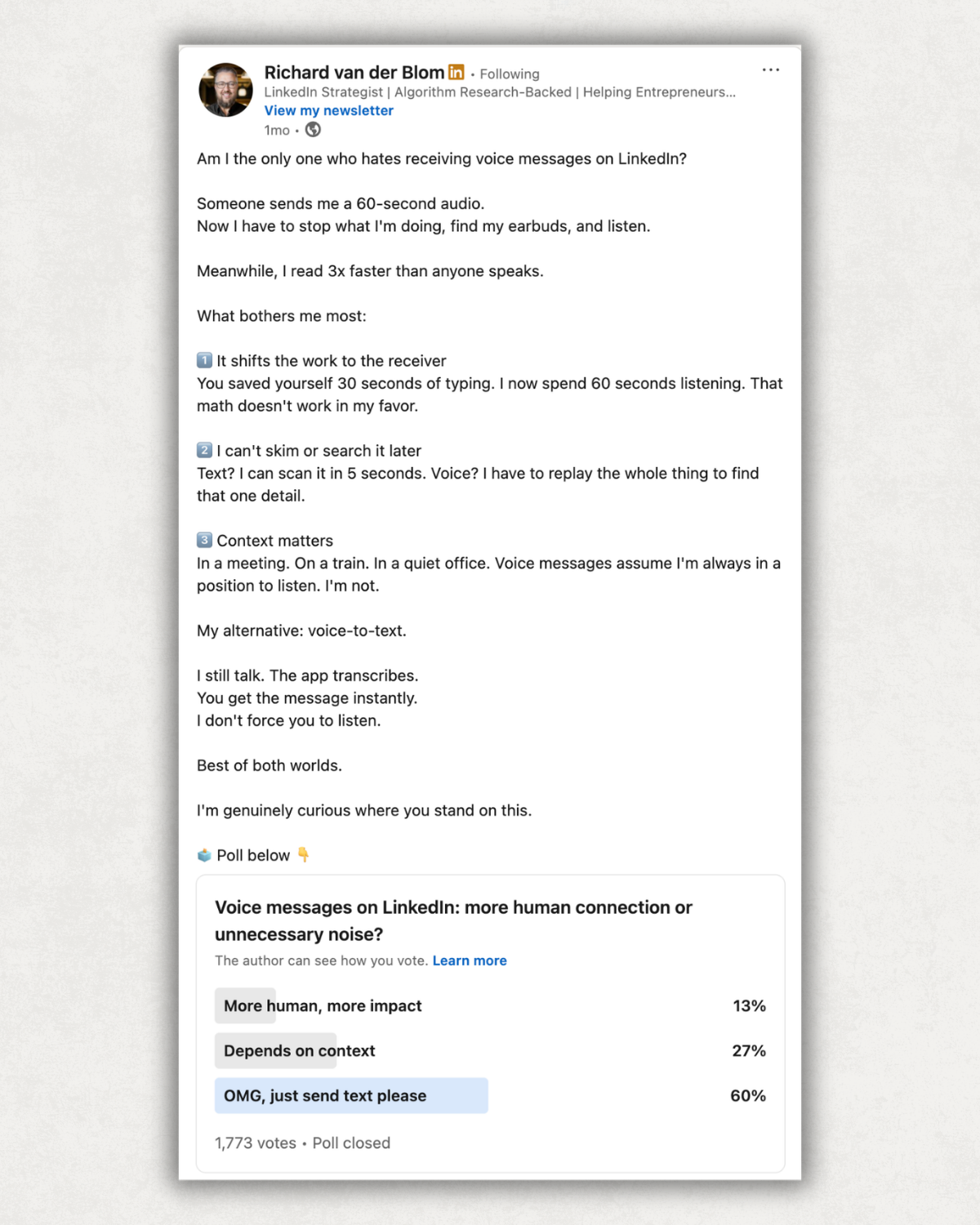Screen dimensions: 980x1225
Task: Click the '2' keycap beside 'I can't skim'
Action: (203, 450)
